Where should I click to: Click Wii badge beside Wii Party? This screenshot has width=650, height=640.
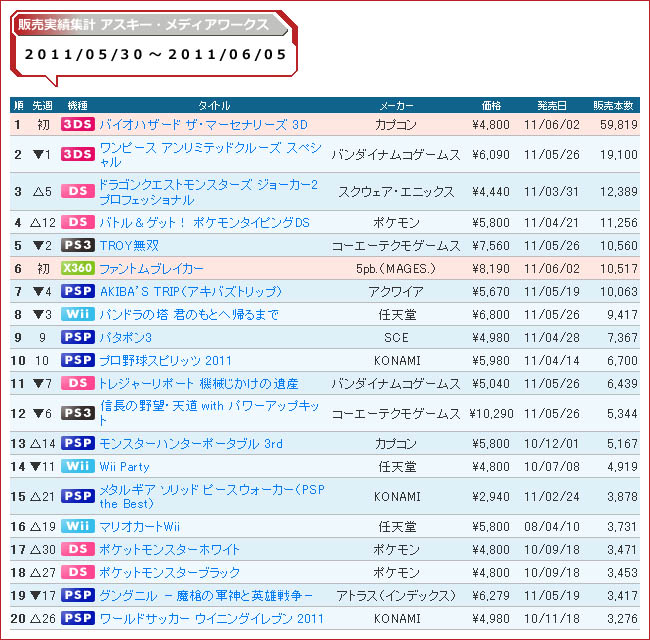coord(78,466)
